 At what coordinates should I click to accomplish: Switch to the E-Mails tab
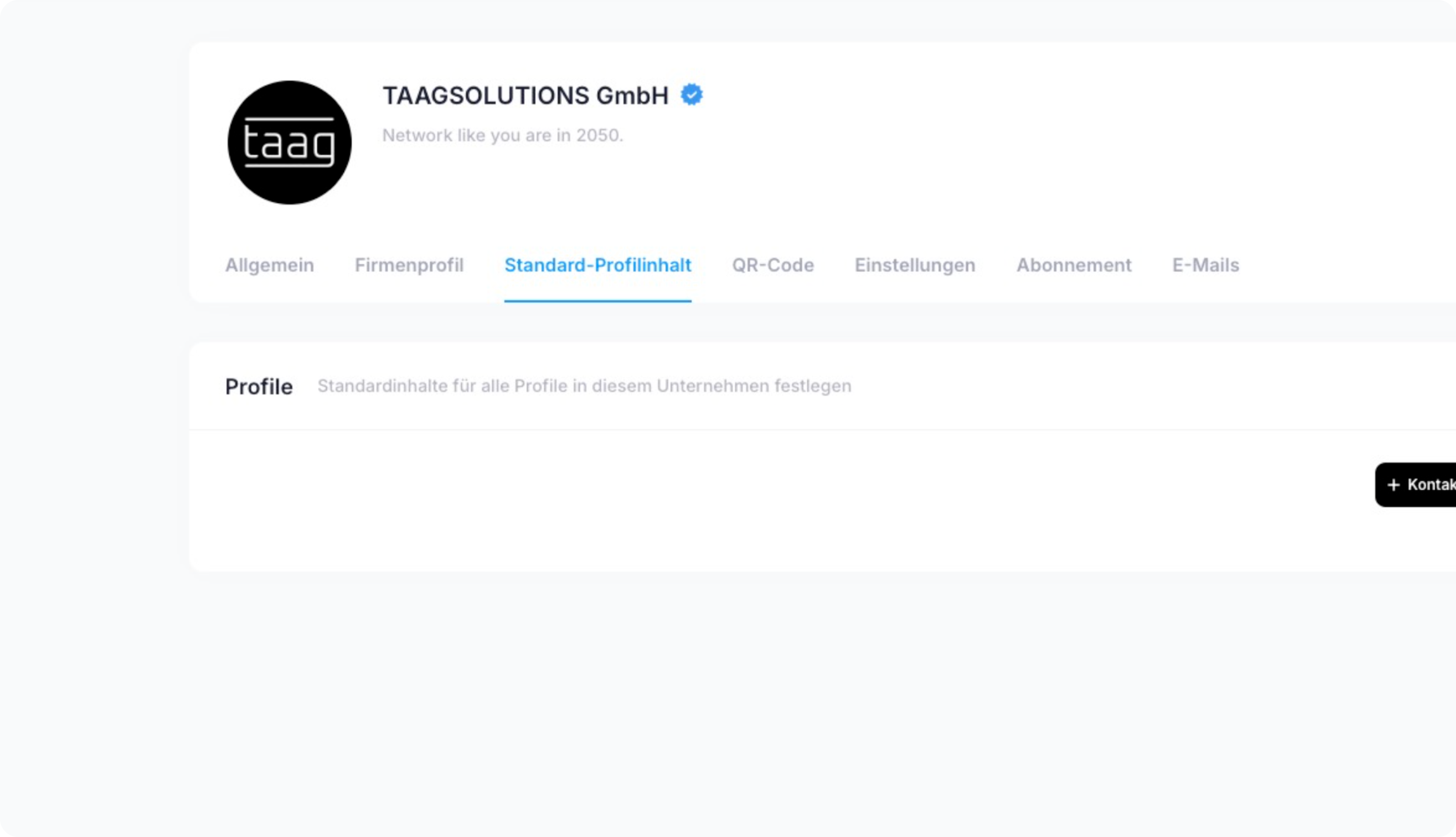click(1205, 265)
